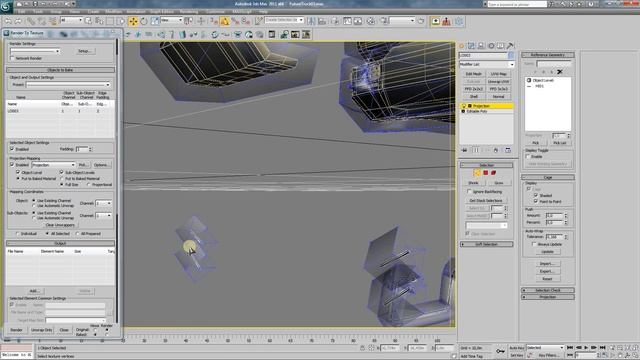The height and width of the screenshot is (360, 640).
Task: Click the Add... output element button
Action: tap(34, 291)
